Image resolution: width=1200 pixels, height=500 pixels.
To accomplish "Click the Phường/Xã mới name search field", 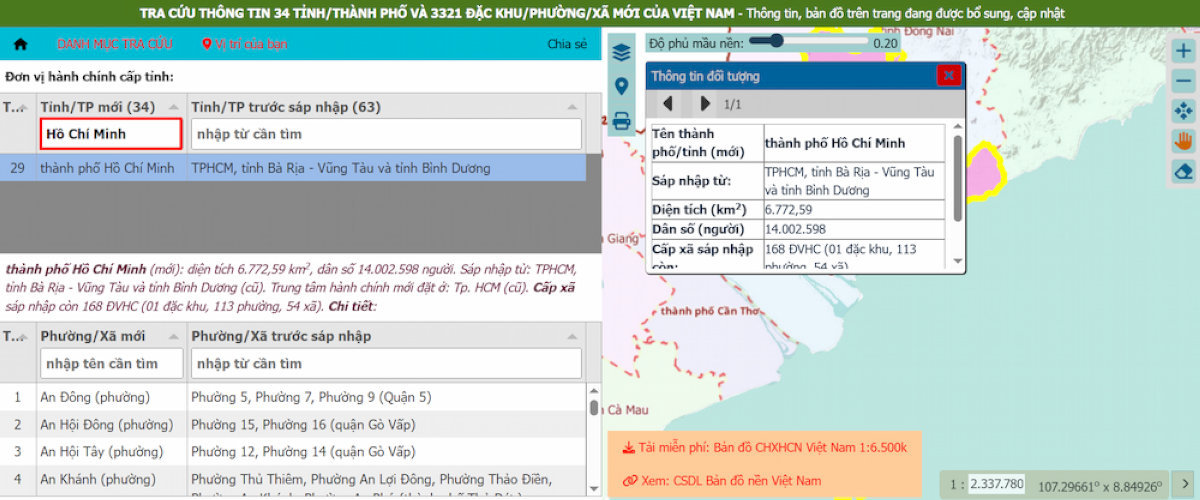I will 112,363.
